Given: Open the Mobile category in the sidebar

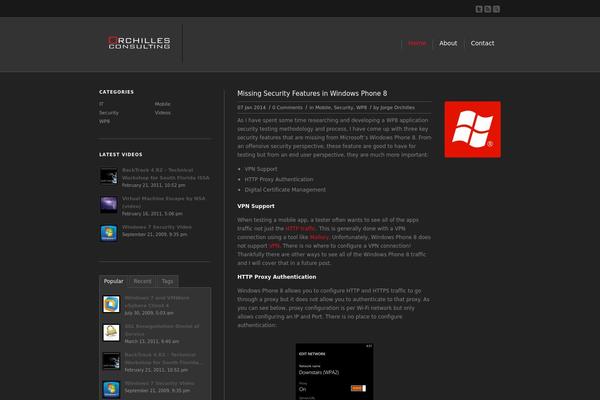Looking at the screenshot, I should tap(163, 104).
